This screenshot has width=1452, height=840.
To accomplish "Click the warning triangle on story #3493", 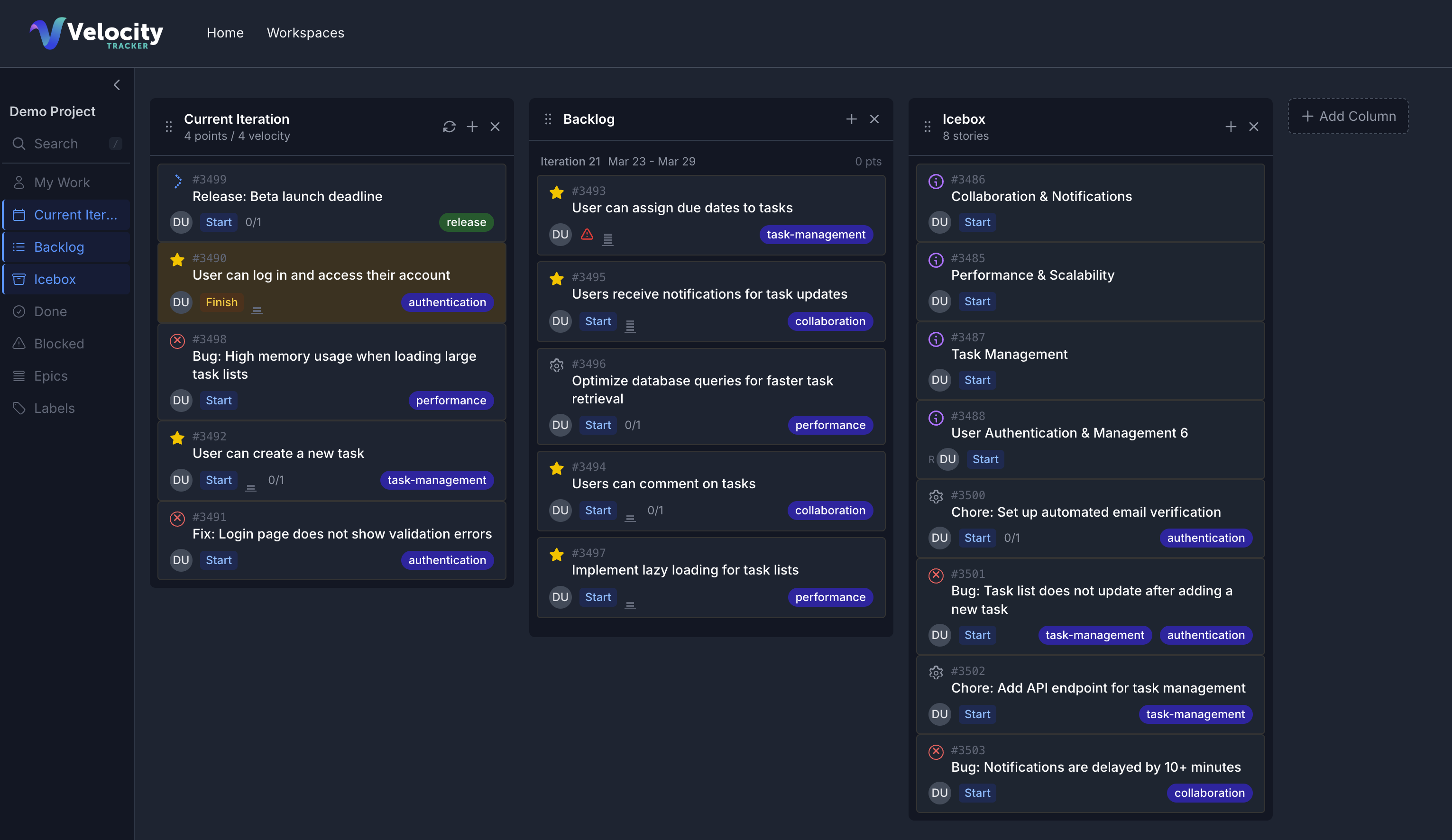I will click(587, 235).
